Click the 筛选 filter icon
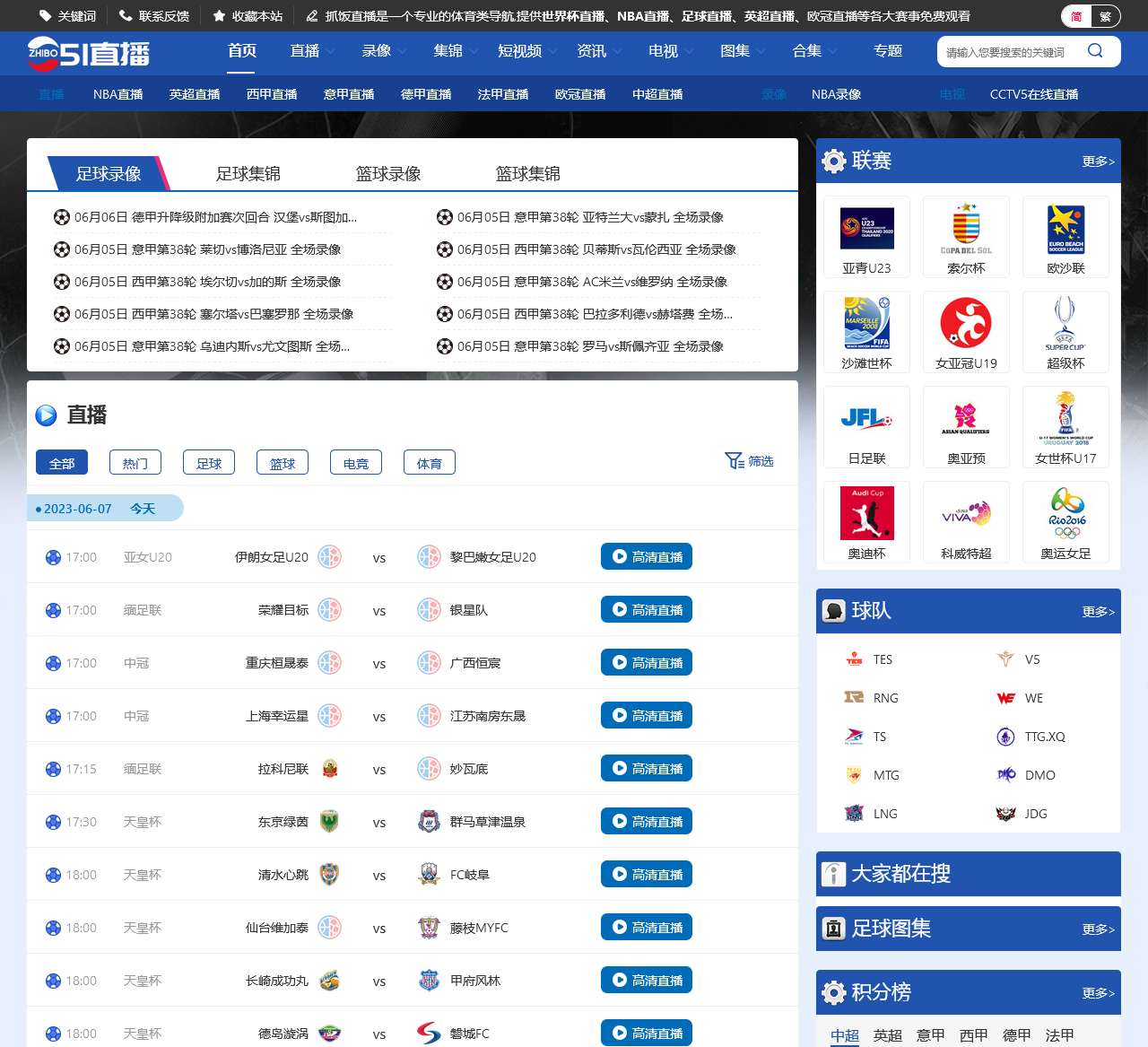Image resolution: width=1148 pixels, height=1047 pixels. click(734, 461)
